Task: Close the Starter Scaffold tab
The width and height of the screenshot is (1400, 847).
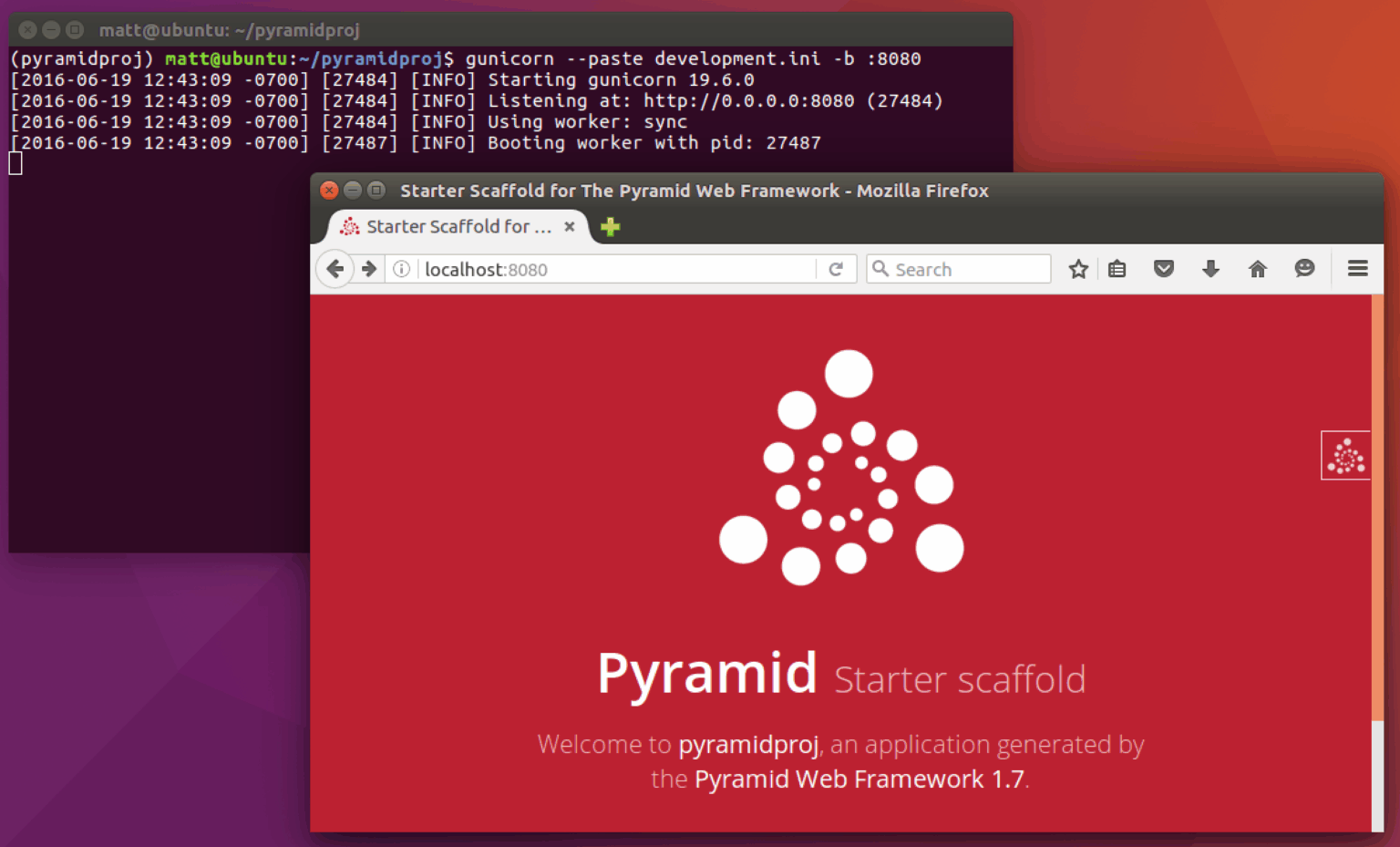Action: point(569,227)
